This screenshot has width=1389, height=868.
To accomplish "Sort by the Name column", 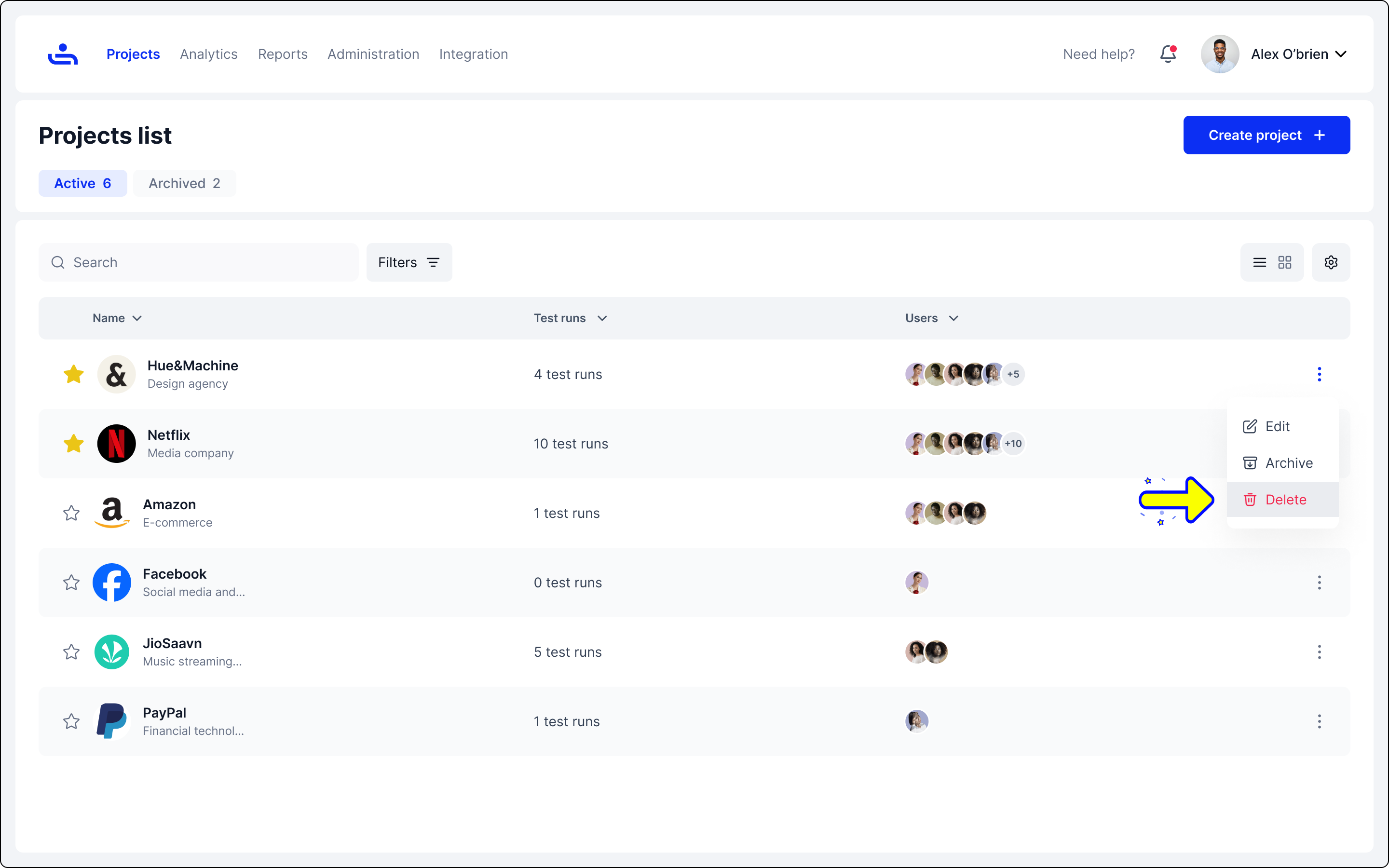I will click(x=117, y=318).
